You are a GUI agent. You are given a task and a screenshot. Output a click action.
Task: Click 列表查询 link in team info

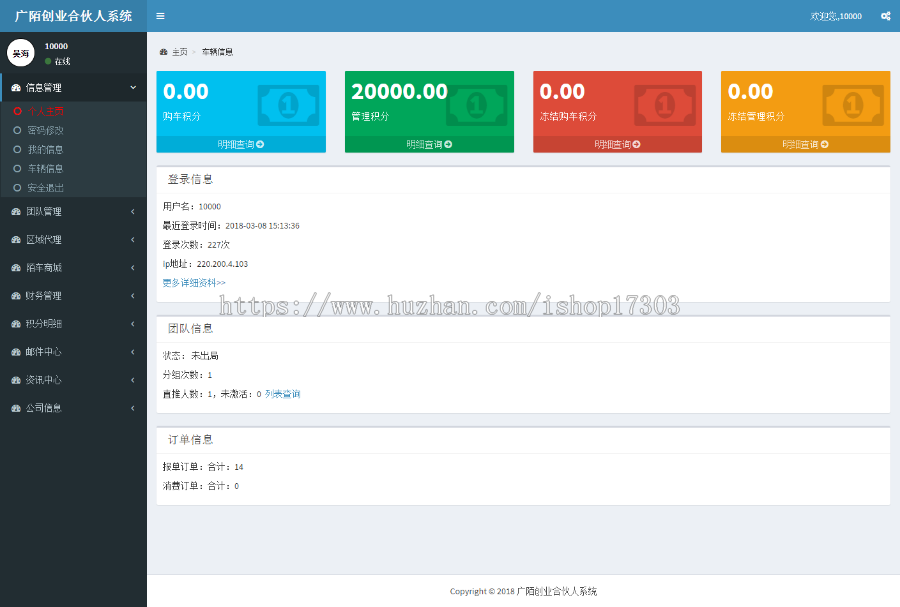tap(282, 394)
